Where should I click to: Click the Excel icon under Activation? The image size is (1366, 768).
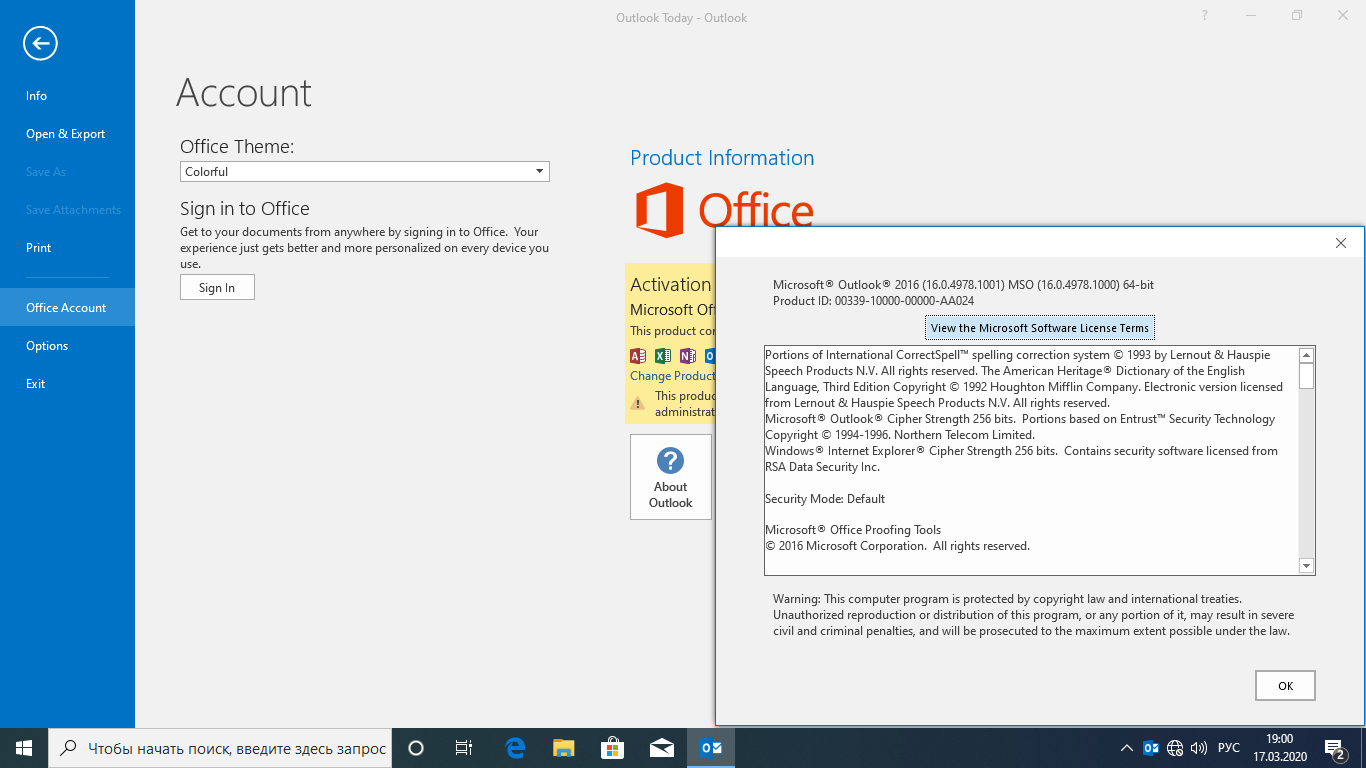[662, 356]
